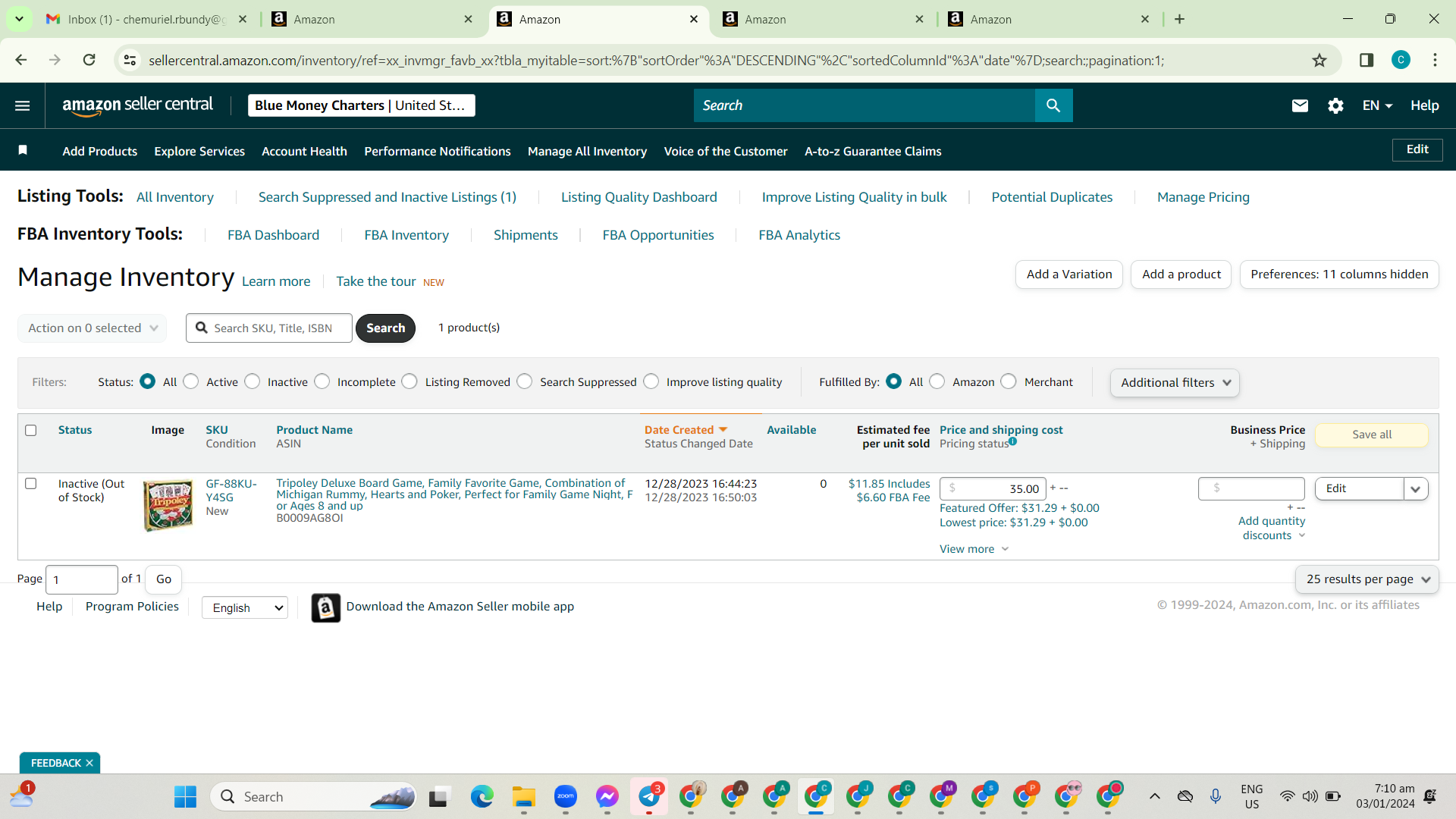Bookmark this page with the star icon
Screen dimensions: 1456x819
pos(1319,60)
